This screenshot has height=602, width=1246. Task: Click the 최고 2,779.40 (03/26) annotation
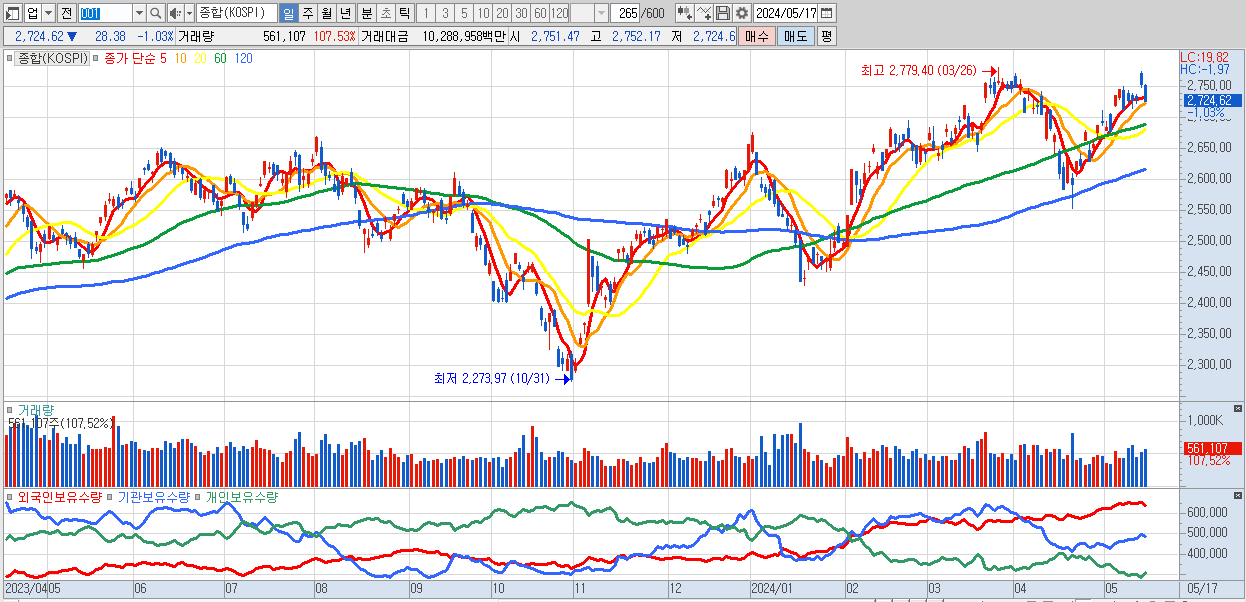[919, 71]
